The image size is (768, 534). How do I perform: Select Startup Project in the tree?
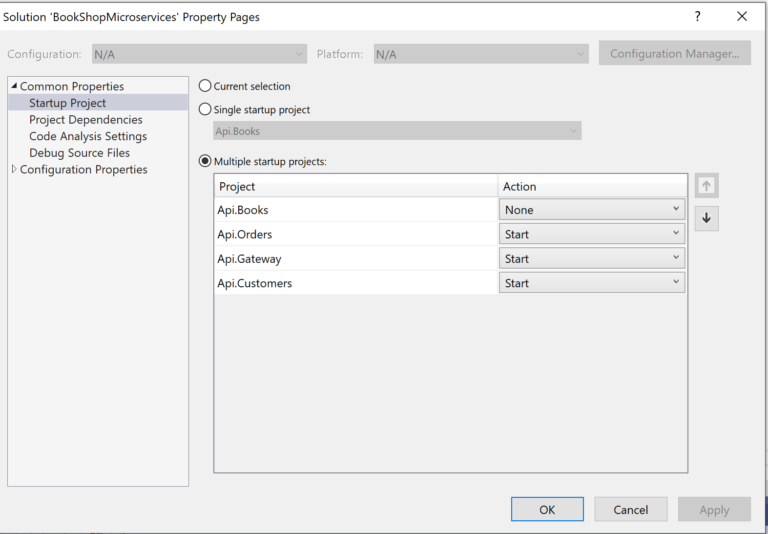tap(67, 103)
